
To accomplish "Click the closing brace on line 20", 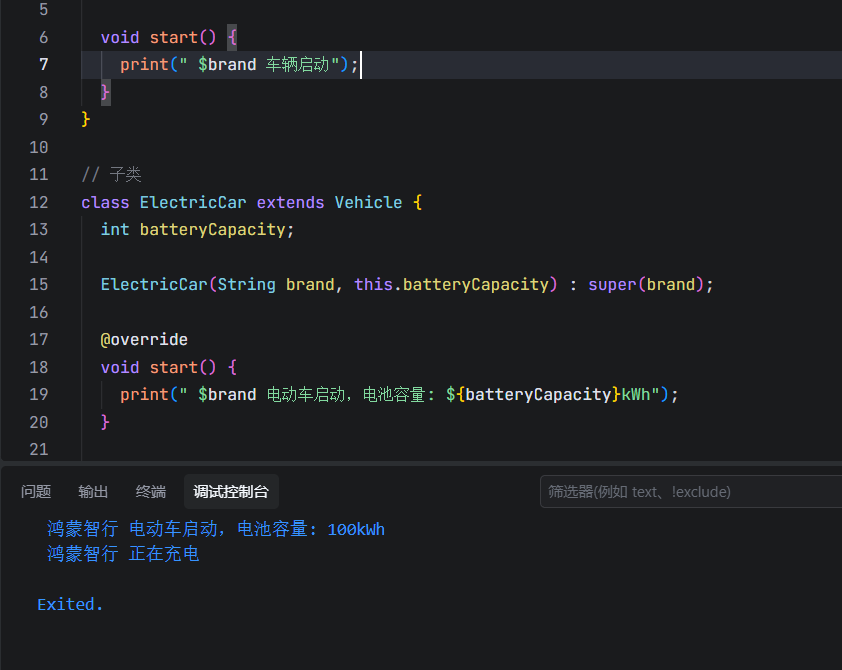I will pyautogui.click(x=105, y=422).
